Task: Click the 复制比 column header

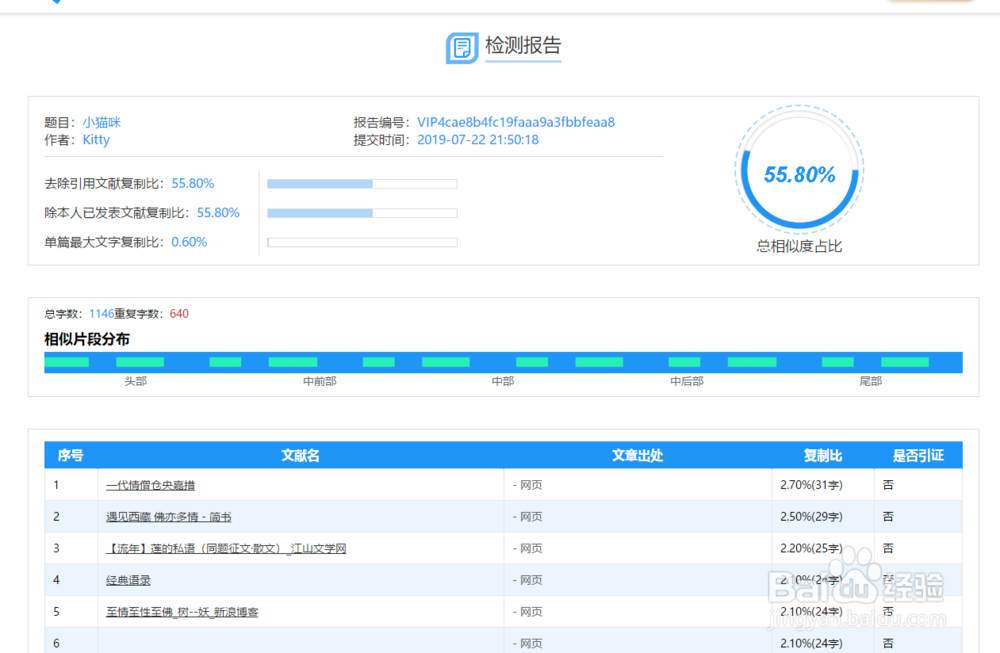Action: pyautogui.click(x=823, y=455)
